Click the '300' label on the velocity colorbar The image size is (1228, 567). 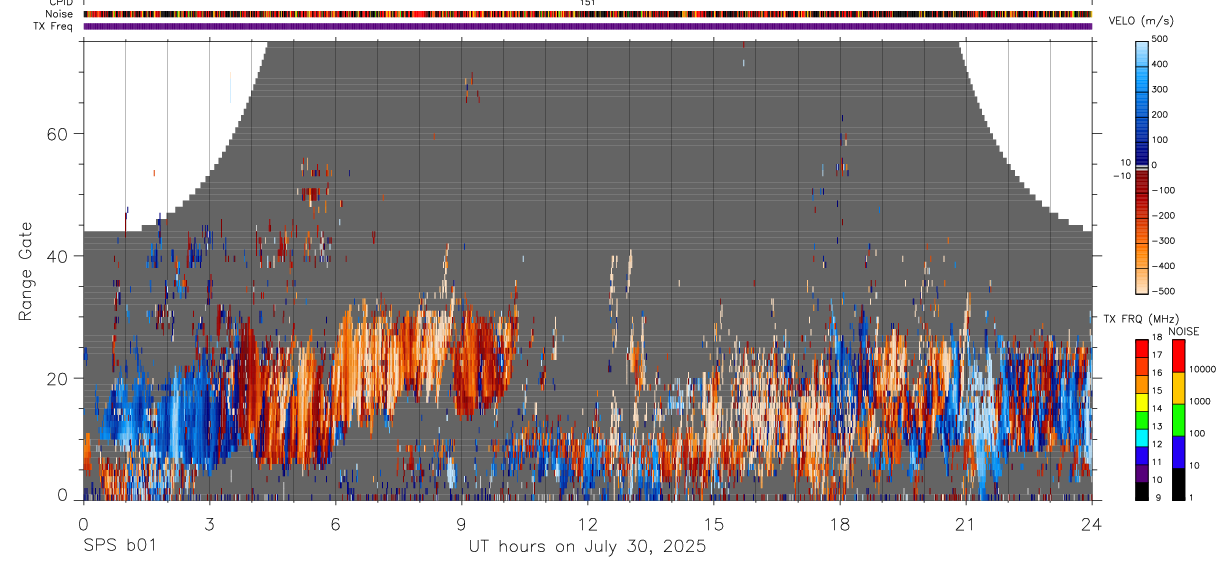pos(1160,89)
